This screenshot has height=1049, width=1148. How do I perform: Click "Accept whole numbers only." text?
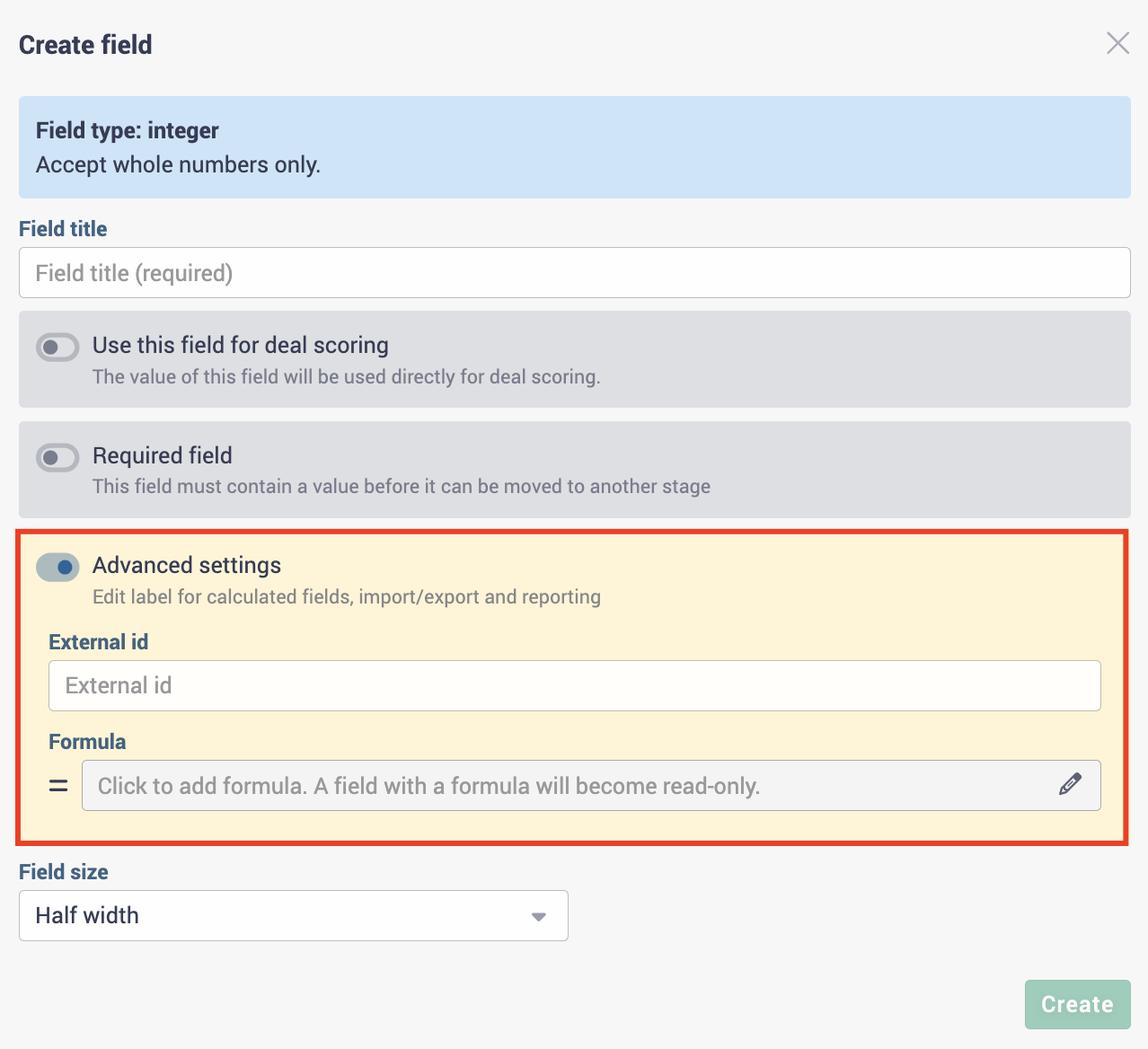(x=178, y=165)
